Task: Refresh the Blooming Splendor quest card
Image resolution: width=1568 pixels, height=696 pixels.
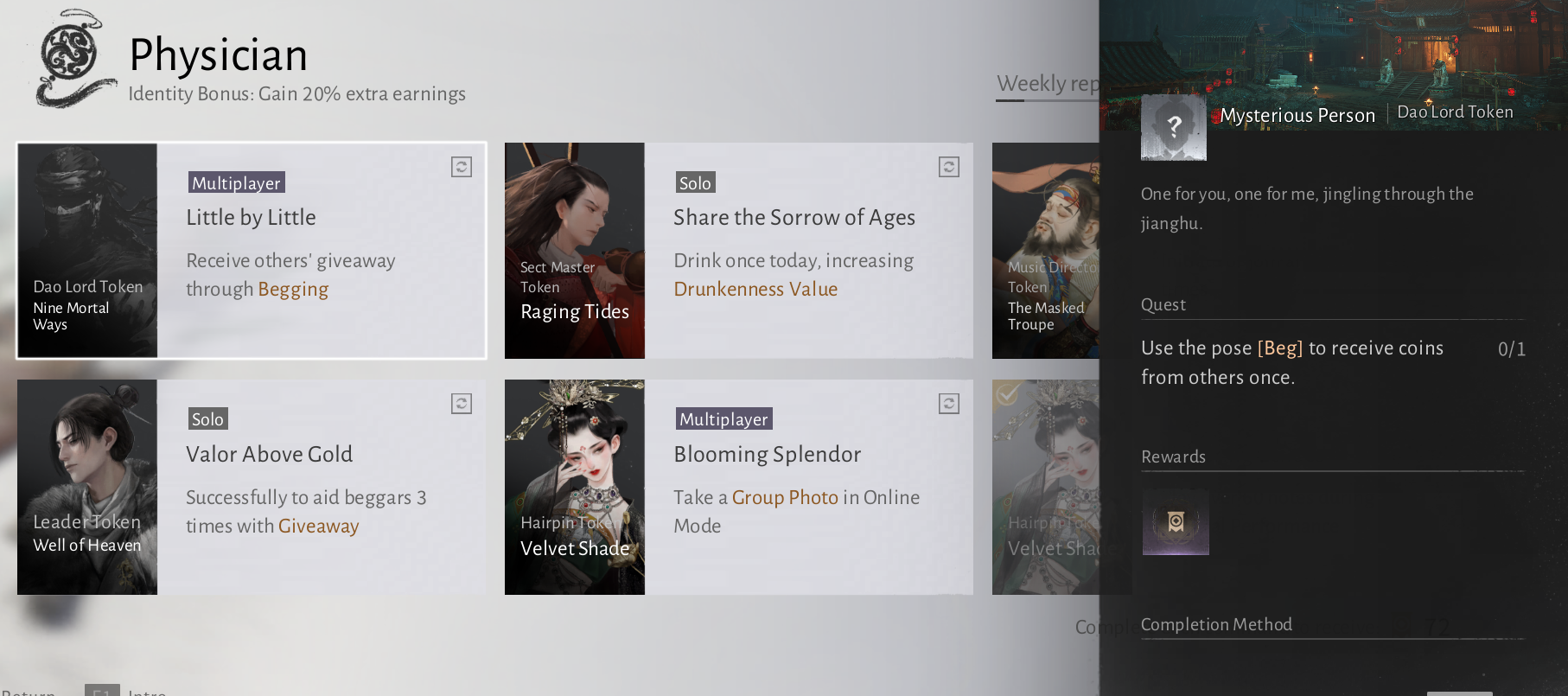Action: (x=949, y=404)
